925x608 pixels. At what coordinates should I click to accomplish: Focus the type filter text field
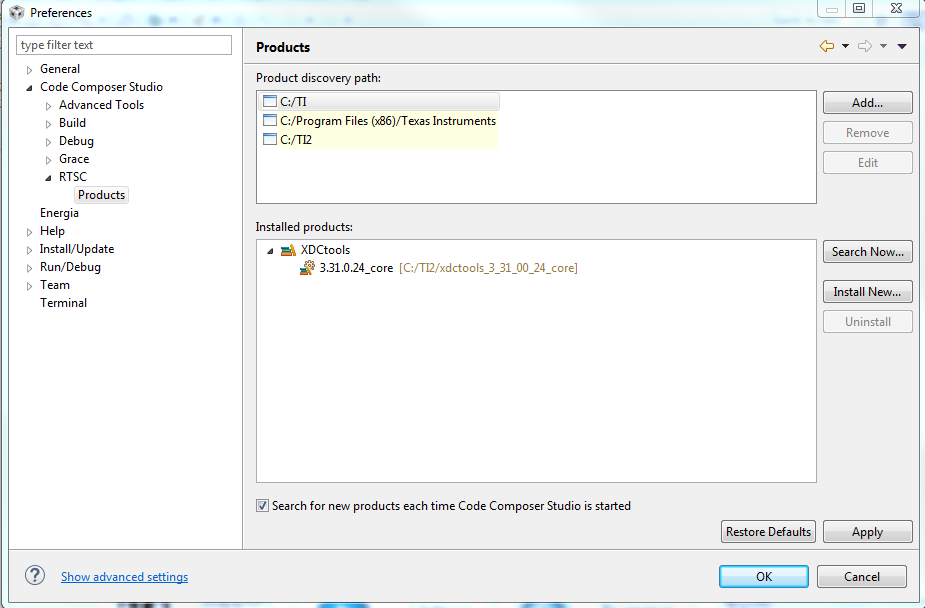coord(124,45)
